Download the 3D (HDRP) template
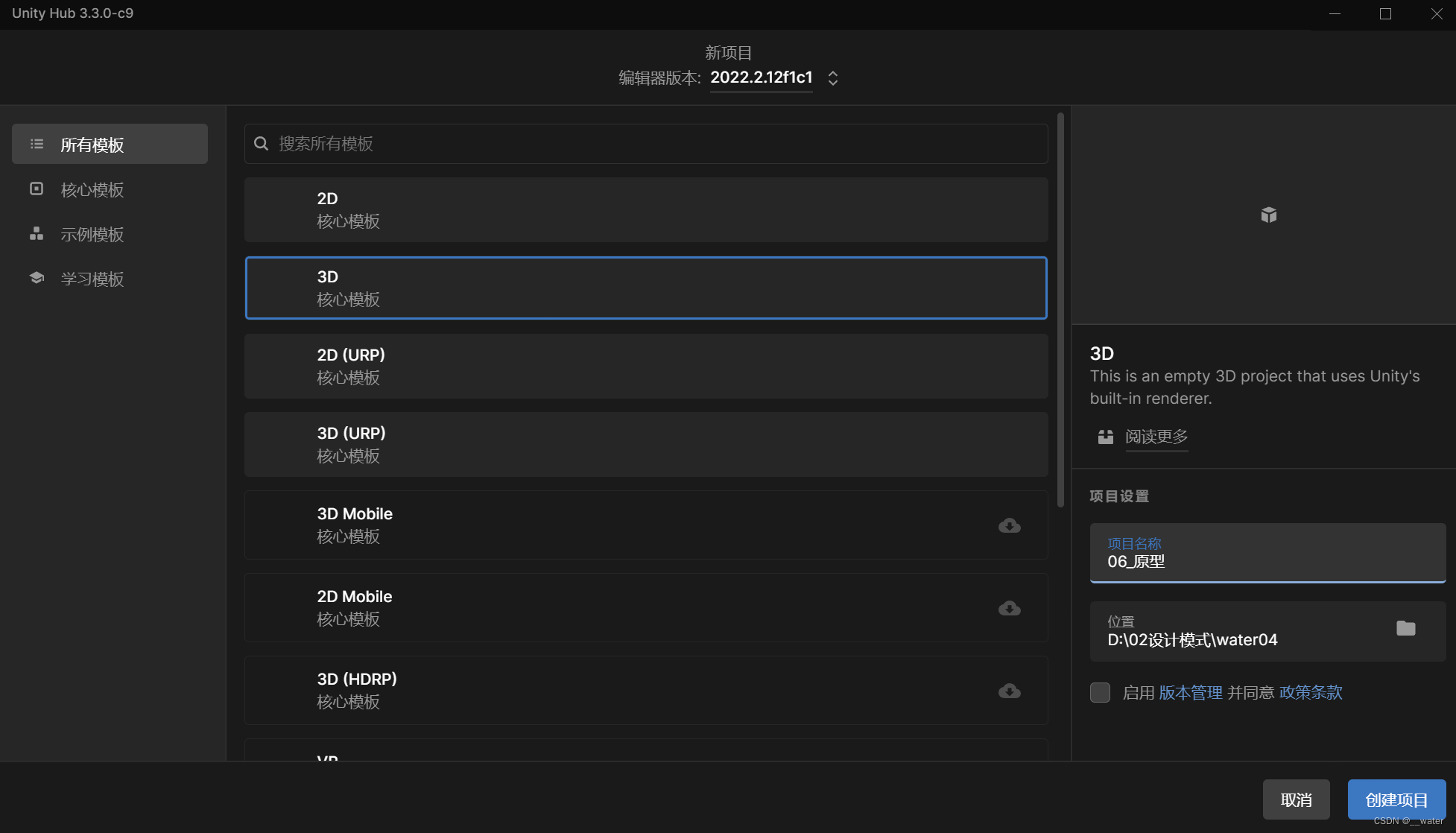The height and width of the screenshot is (833, 1456). (1010, 691)
